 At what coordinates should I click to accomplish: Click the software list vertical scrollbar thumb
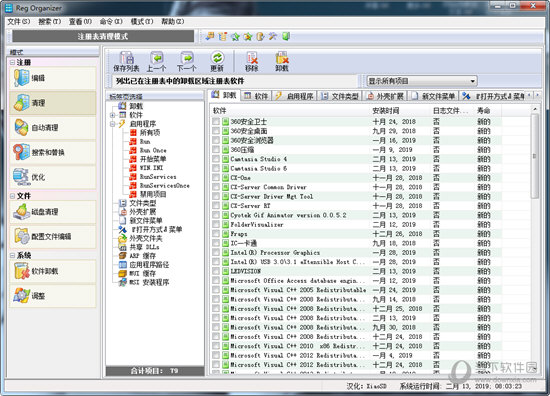pos(535,156)
